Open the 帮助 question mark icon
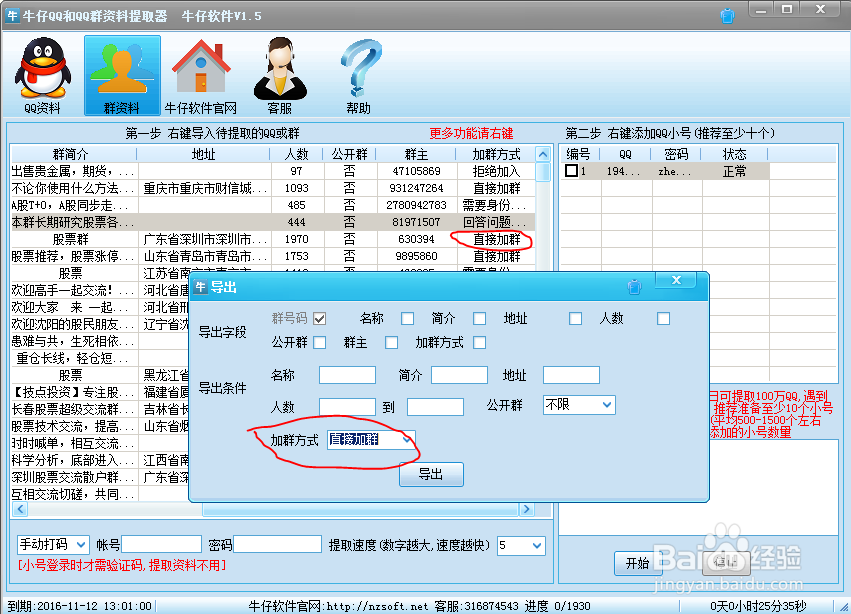This screenshot has height=614, width=851. 359,75
